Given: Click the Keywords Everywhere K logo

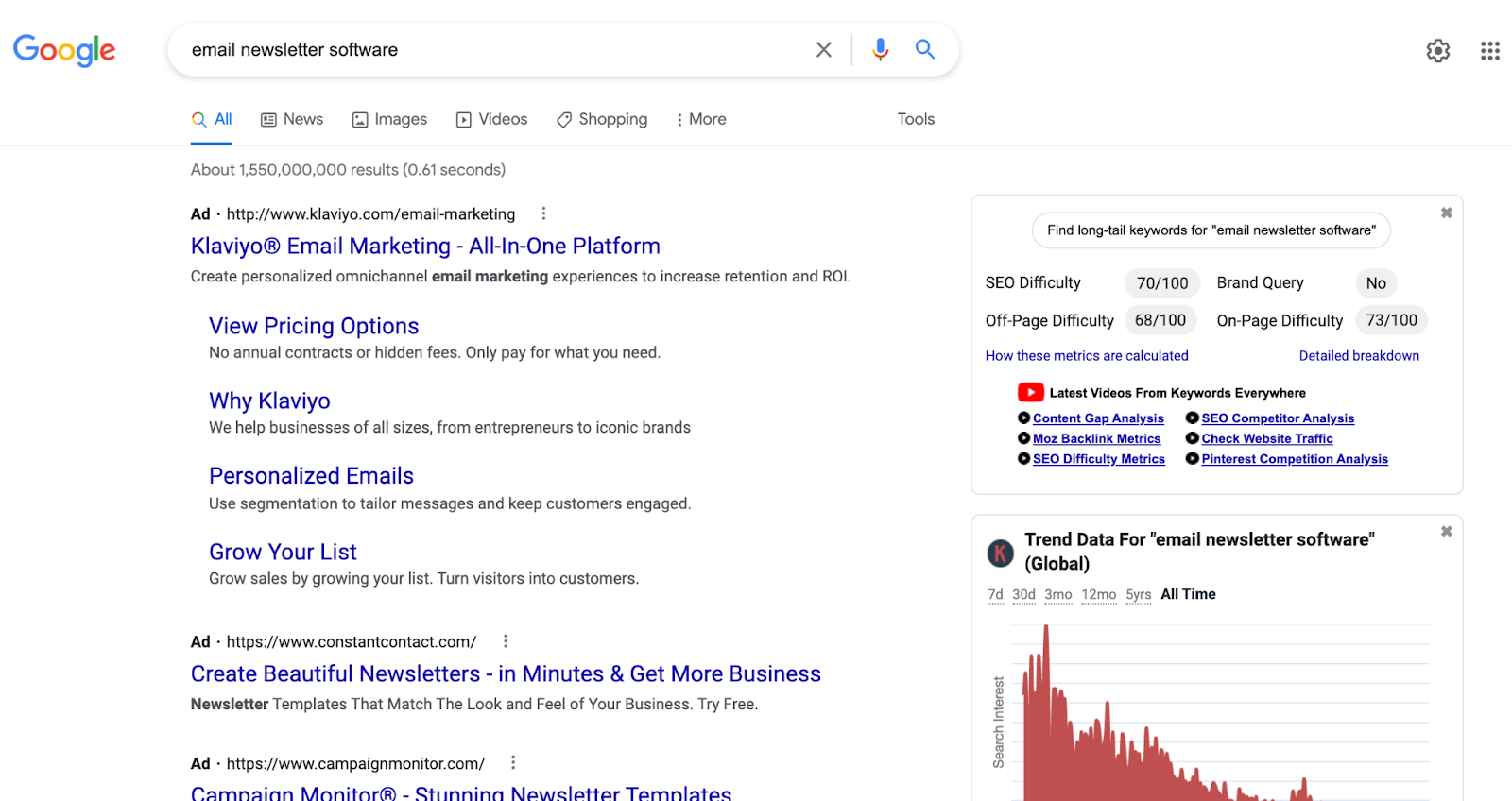Looking at the screenshot, I should 1000,553.
